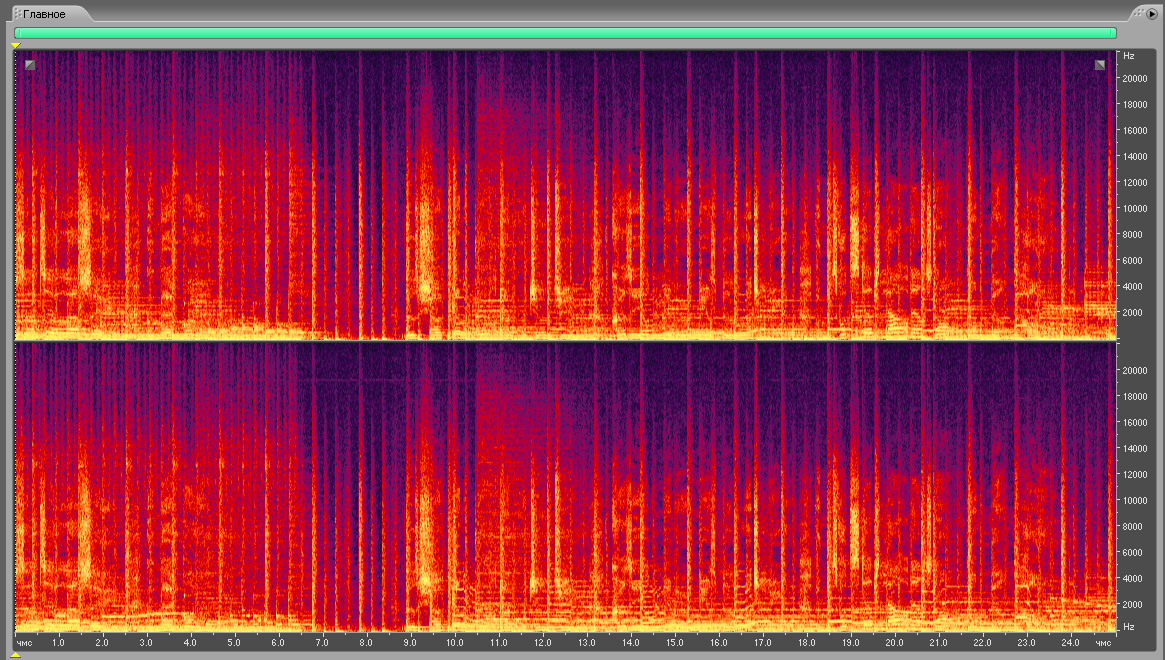
Task: Click the 3.0 mark on the time ruler
Action: (x=146, y=643)
